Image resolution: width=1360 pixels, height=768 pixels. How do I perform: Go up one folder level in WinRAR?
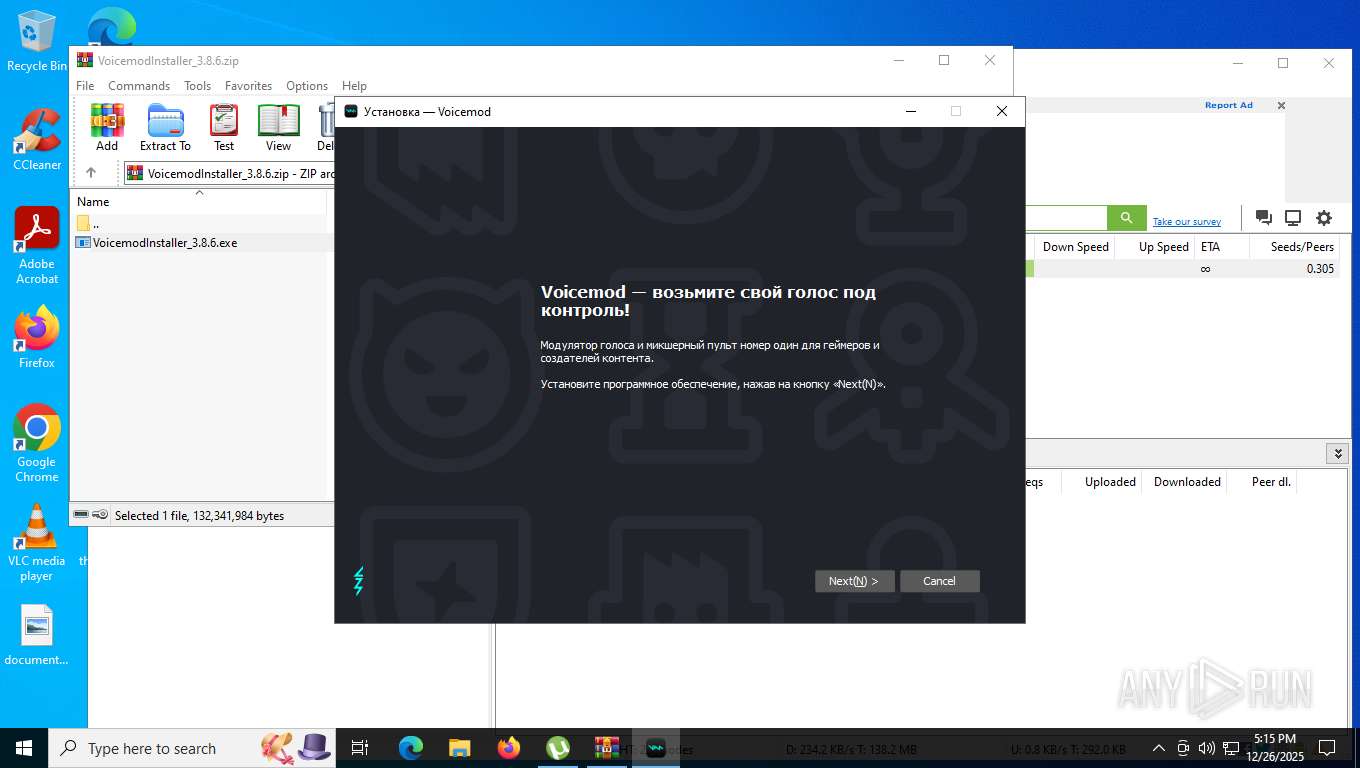tap(91, 173)
